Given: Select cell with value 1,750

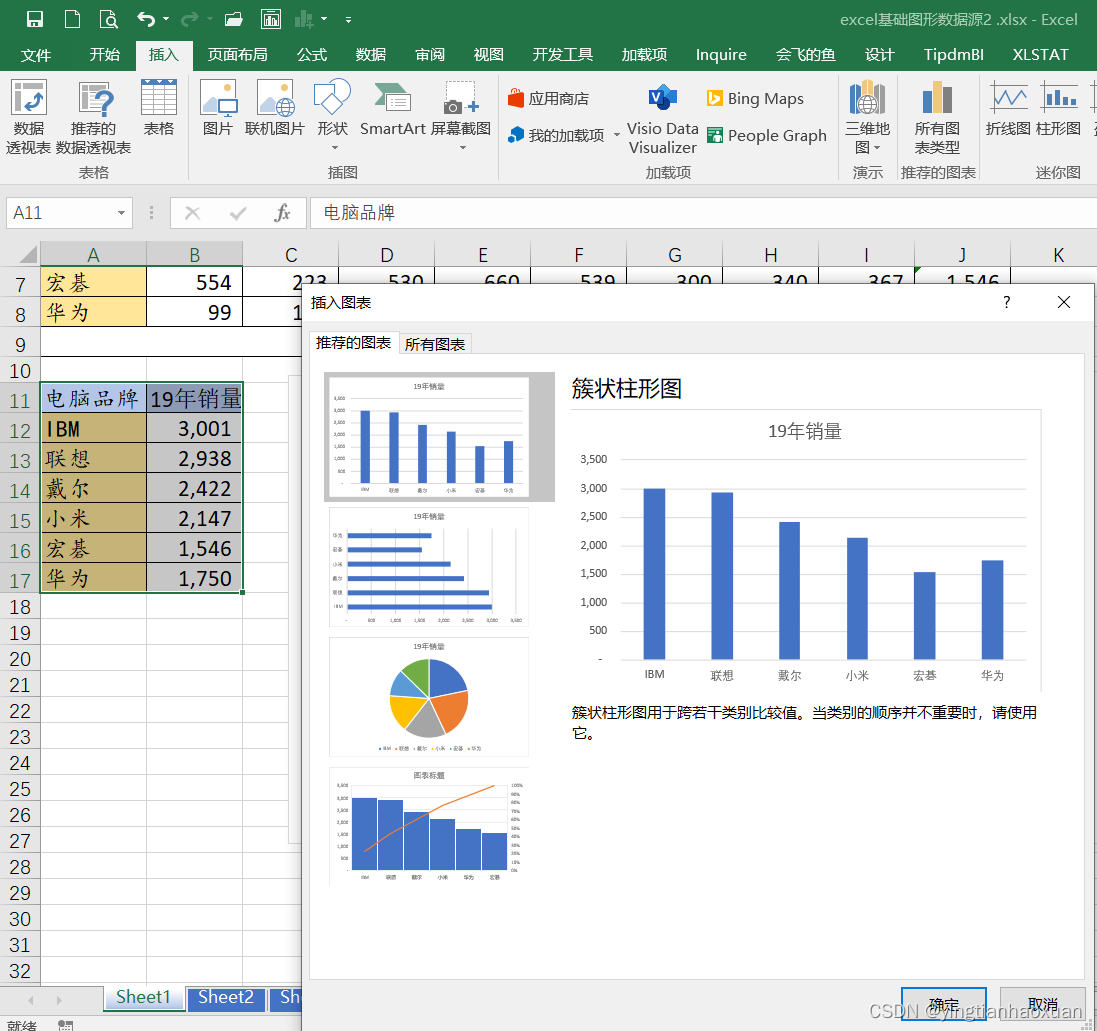Looking at the screenshot, I should 194,578.
